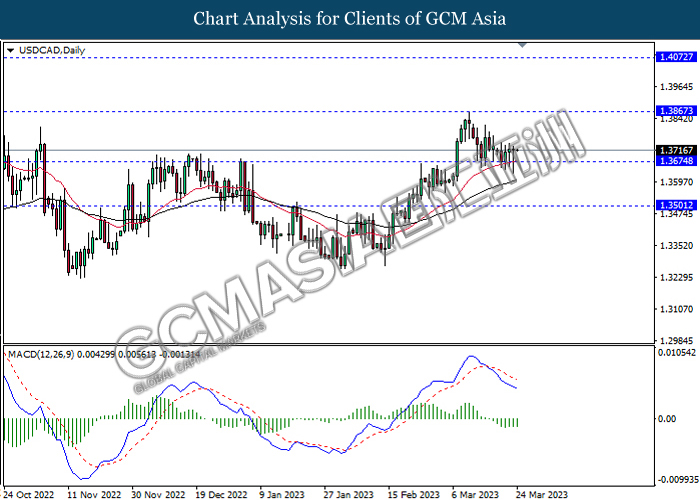Select the 1.40727 price level label
This screenshot has width=700, height=500.
[676, 57]
